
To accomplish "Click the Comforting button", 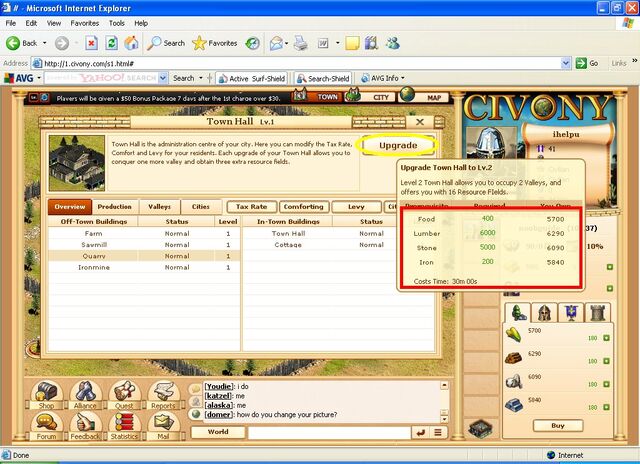I will point(303,206).
